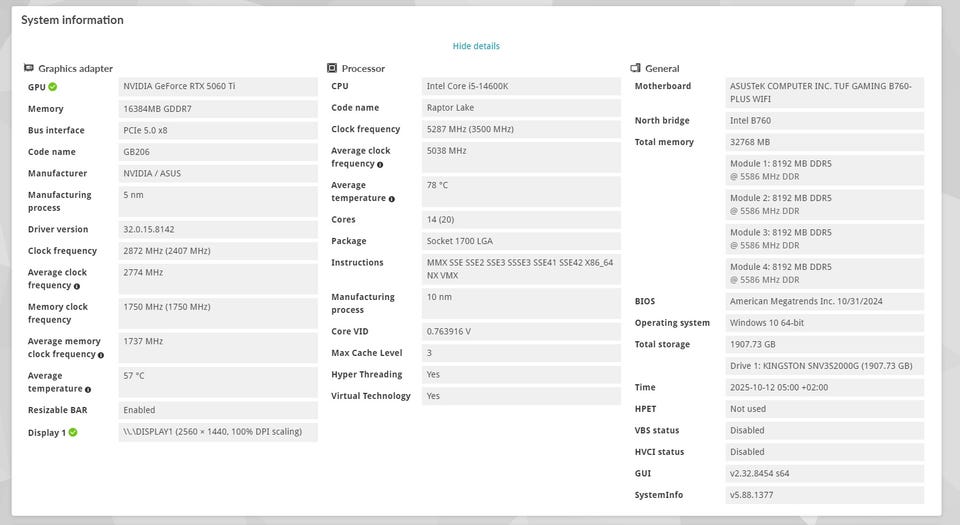Click the Intel B760 north bridge value
The image size is (960, 525).
tap(825, 121)
